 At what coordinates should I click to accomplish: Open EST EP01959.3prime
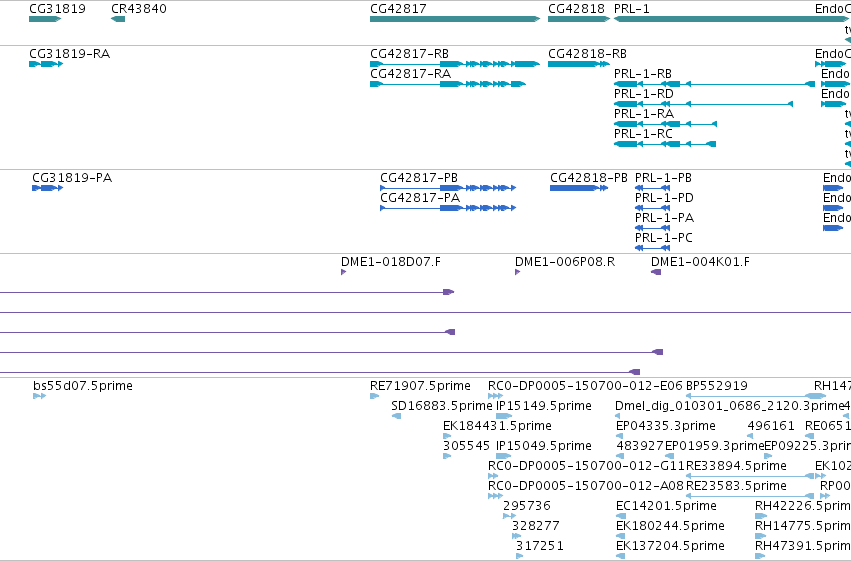coord(714,446)
